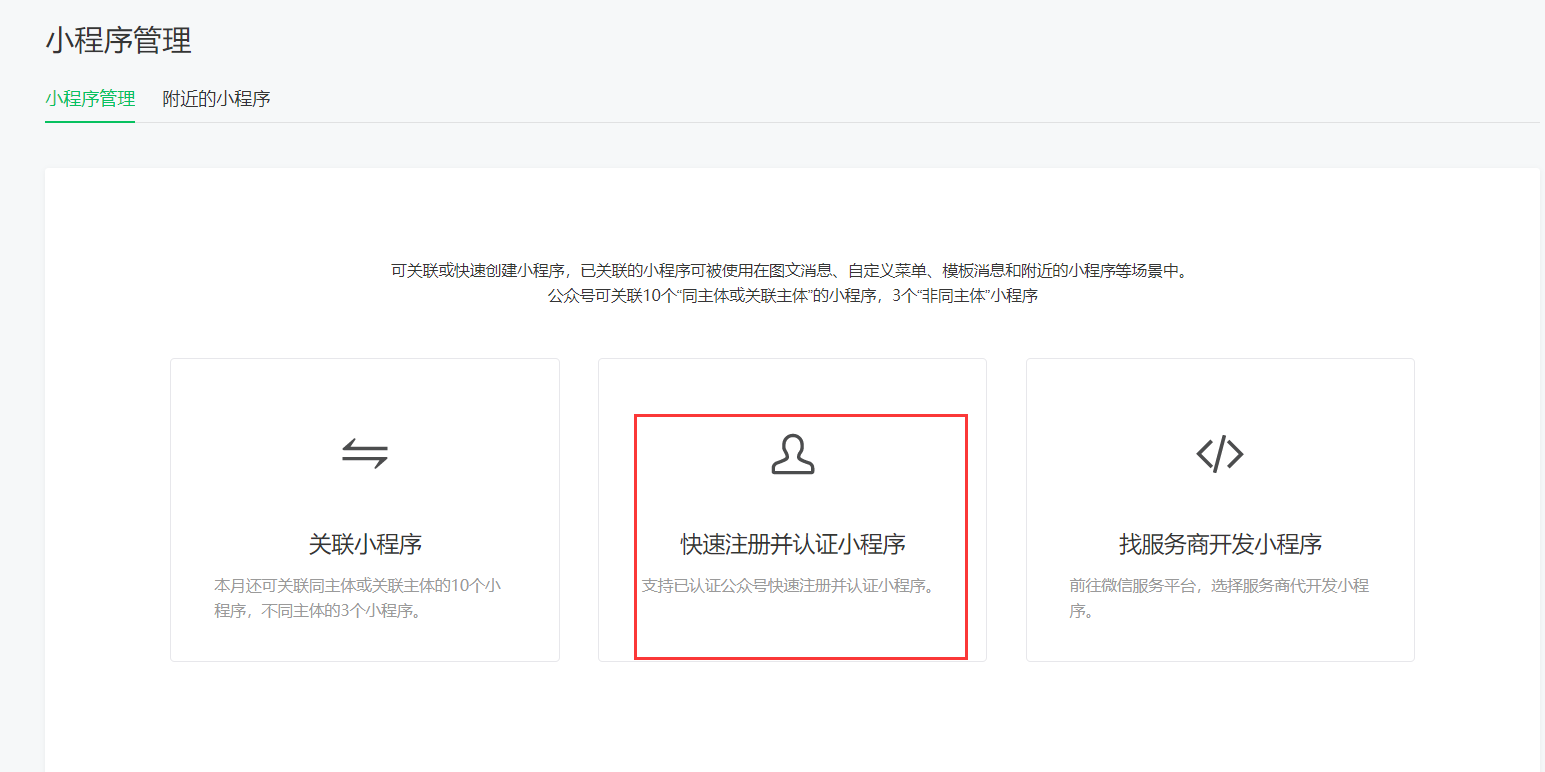The image size is (1545, 772).
Task: Click the 支持已认证公众号快速注册 description
Action: pos(791,586)
